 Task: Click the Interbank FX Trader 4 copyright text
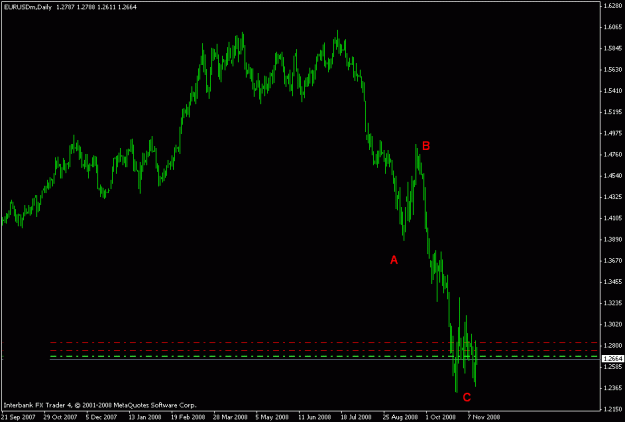[x=100, y=405]
